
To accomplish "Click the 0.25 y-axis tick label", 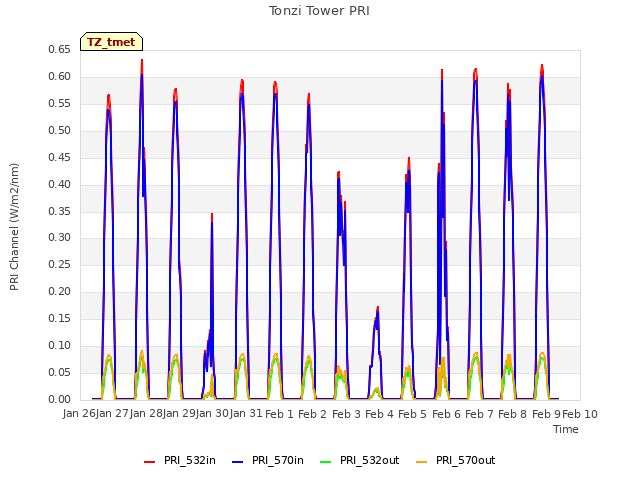I will [59, 264].
